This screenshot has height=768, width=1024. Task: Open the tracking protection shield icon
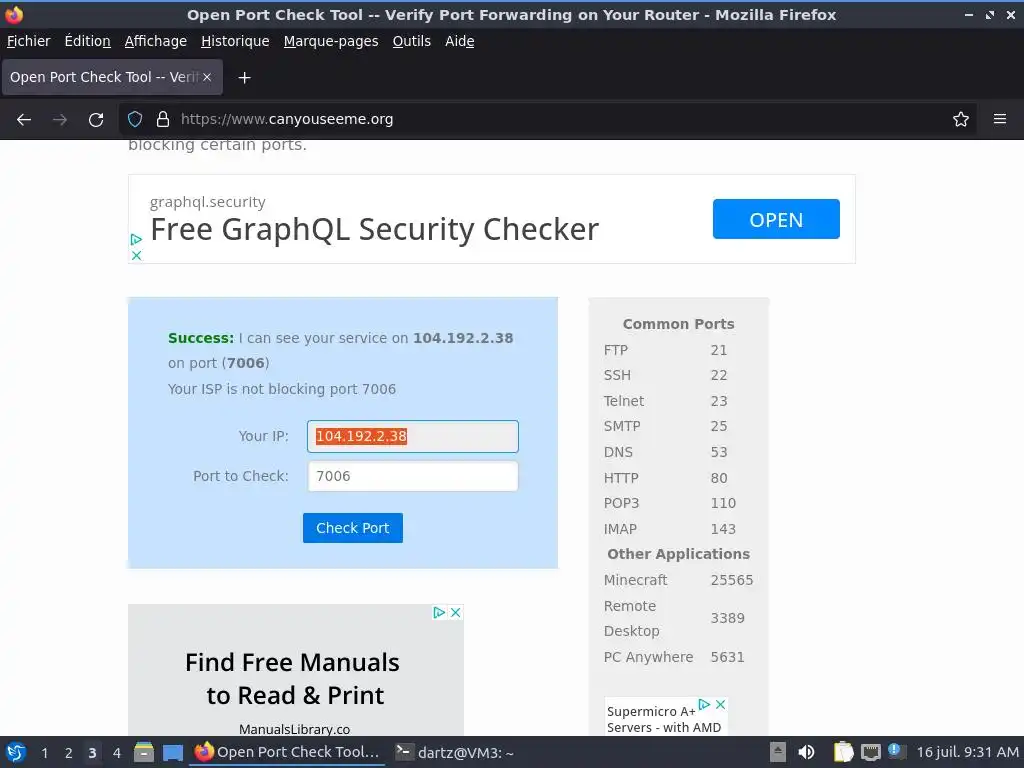[x=135, y=120]
